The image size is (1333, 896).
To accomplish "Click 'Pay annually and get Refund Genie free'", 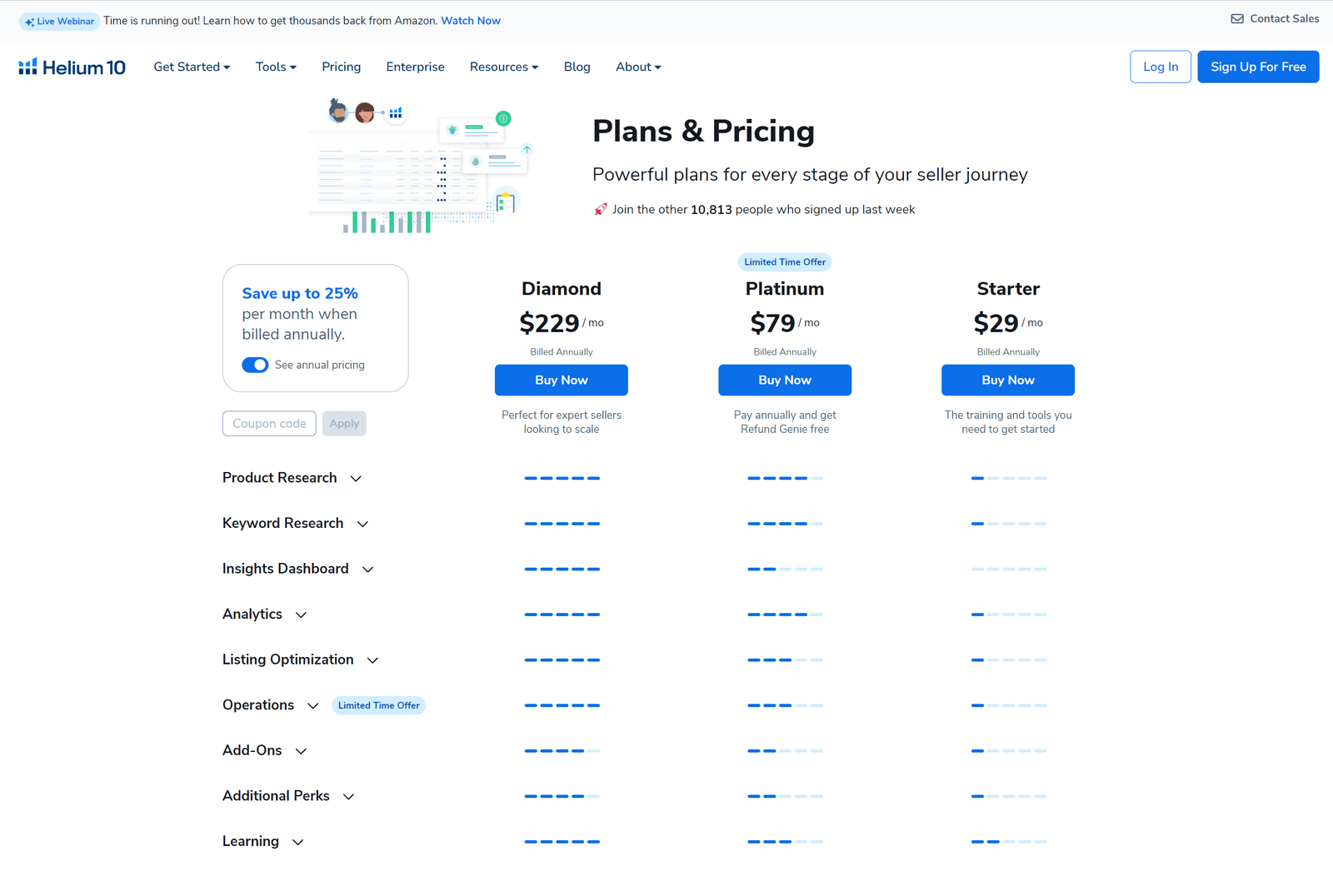I will pos(785,422).
